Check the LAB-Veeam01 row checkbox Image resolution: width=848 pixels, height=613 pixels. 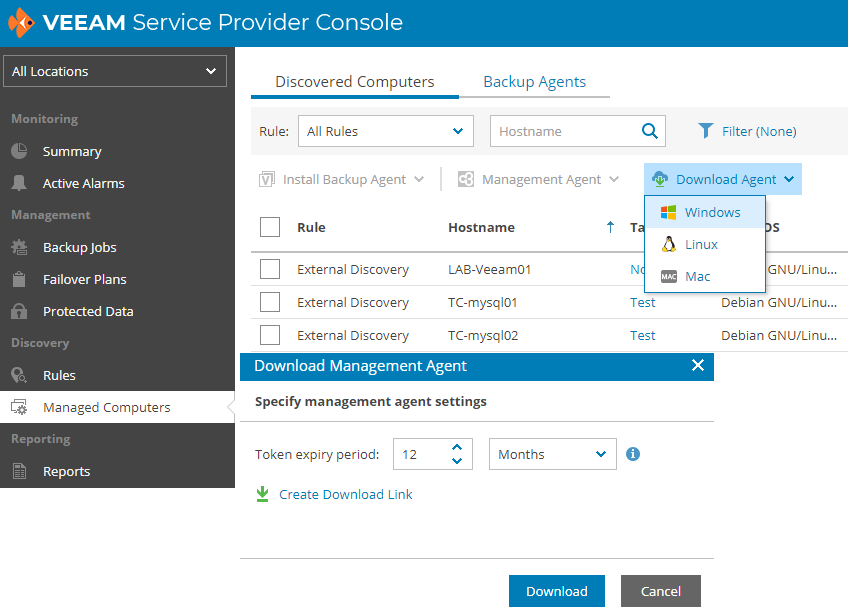tap(270, 269)
